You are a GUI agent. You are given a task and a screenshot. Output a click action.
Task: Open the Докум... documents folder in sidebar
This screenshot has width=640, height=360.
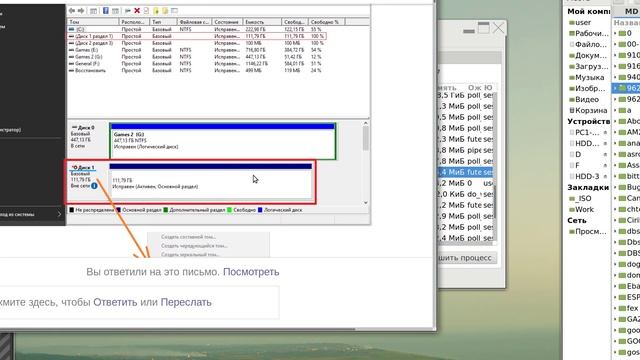[588, 56]
